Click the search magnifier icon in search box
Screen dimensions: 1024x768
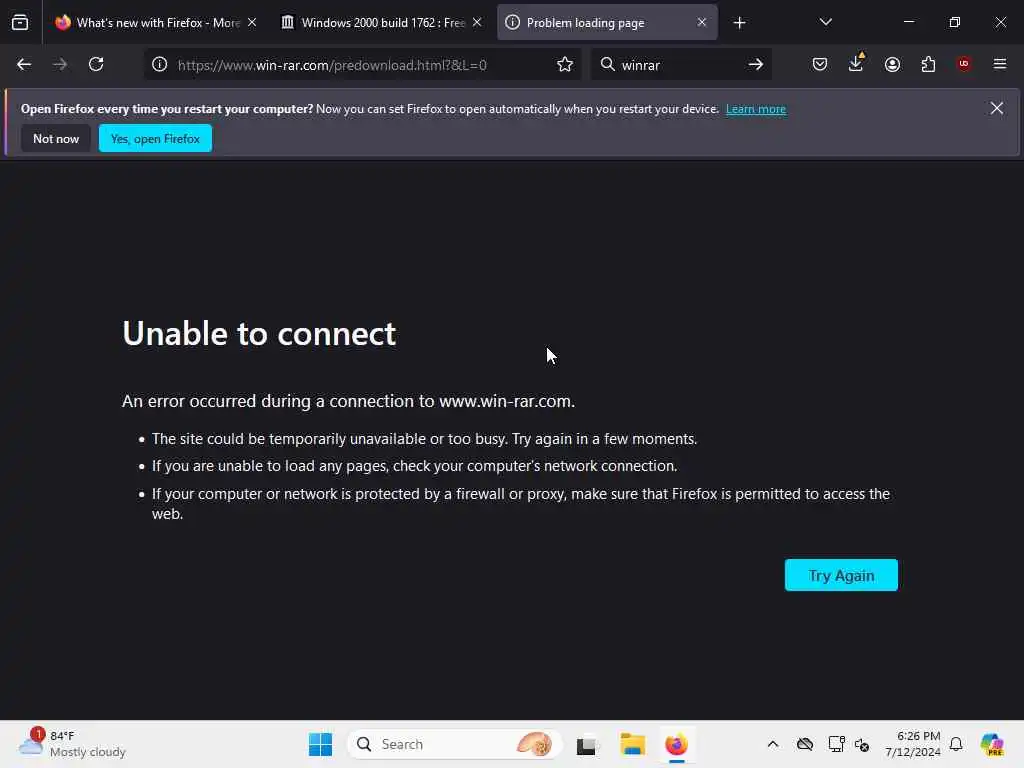[607, 65]
